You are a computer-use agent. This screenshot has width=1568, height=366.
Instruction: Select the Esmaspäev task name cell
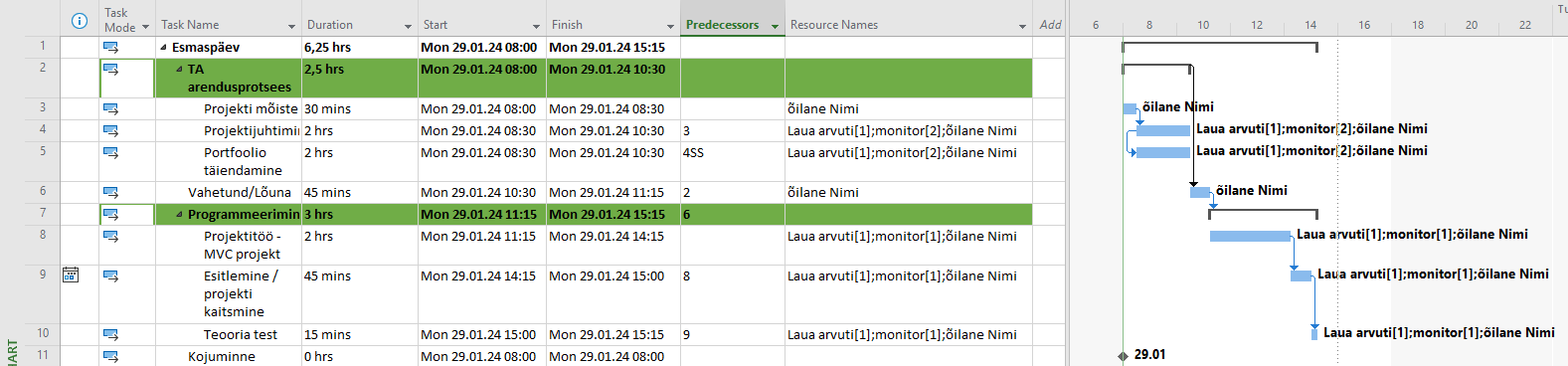(x=229, y=47)
